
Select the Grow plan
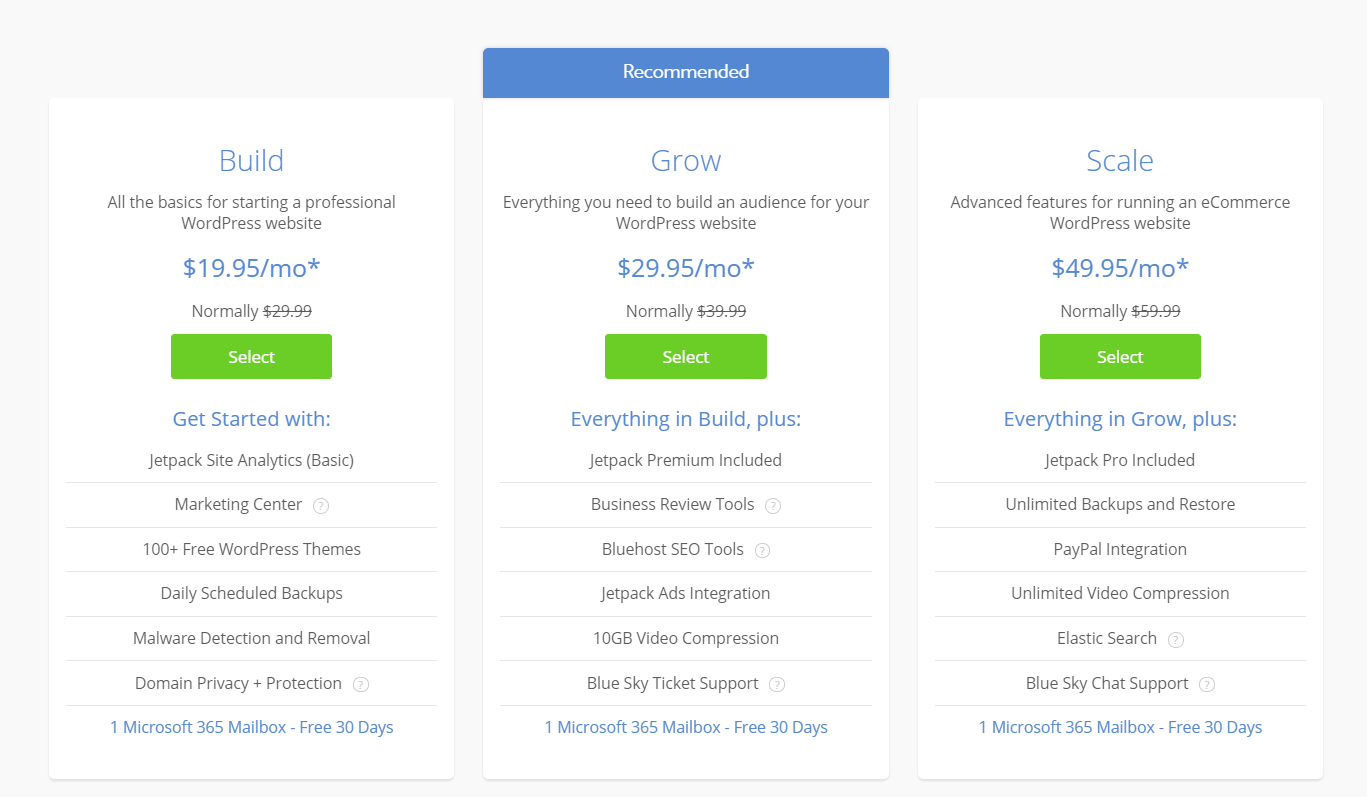pyautogui.click(x=685, y=357)
